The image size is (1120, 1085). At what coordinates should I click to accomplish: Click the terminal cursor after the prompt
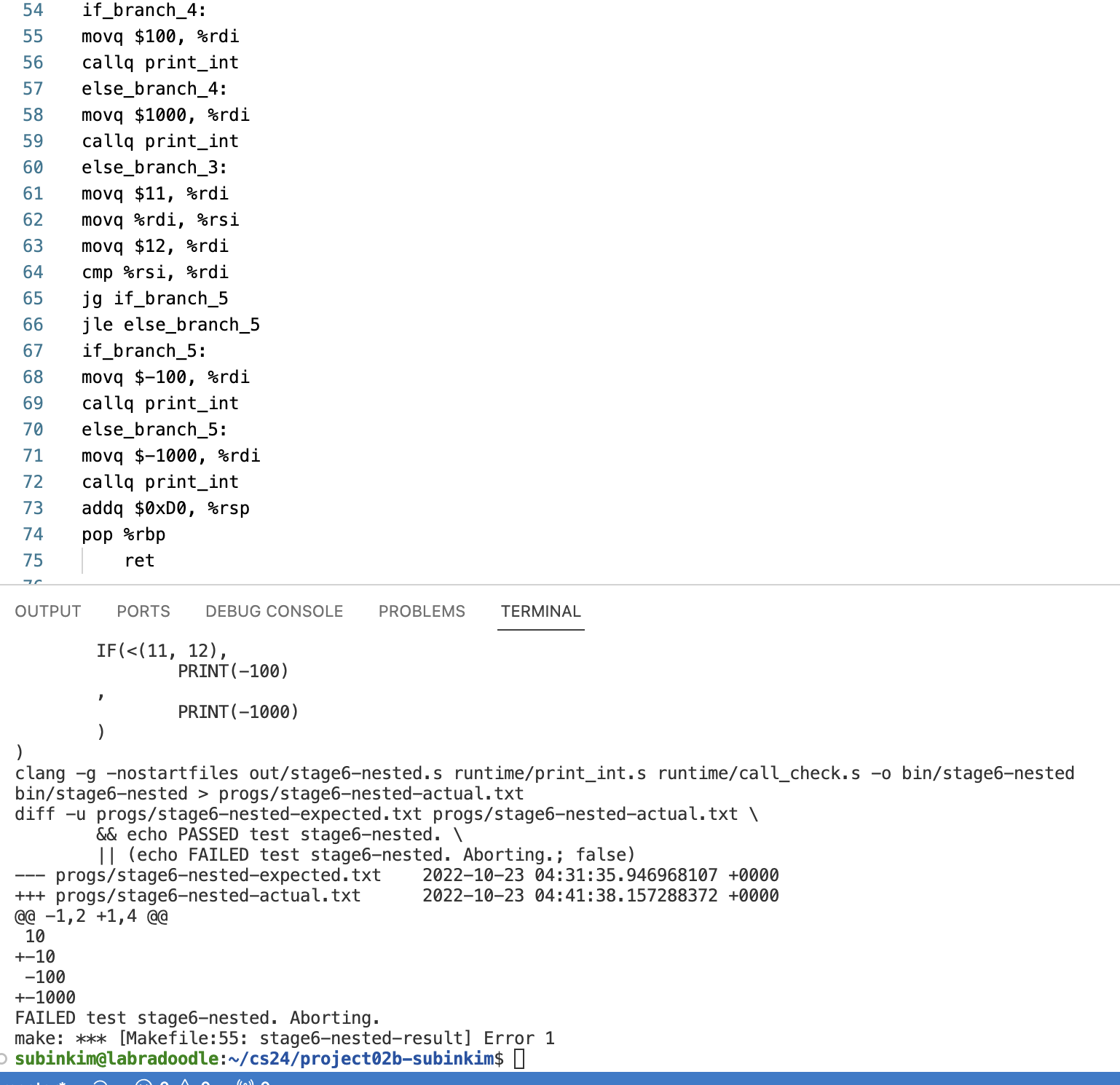click(x=519, y=1058)
